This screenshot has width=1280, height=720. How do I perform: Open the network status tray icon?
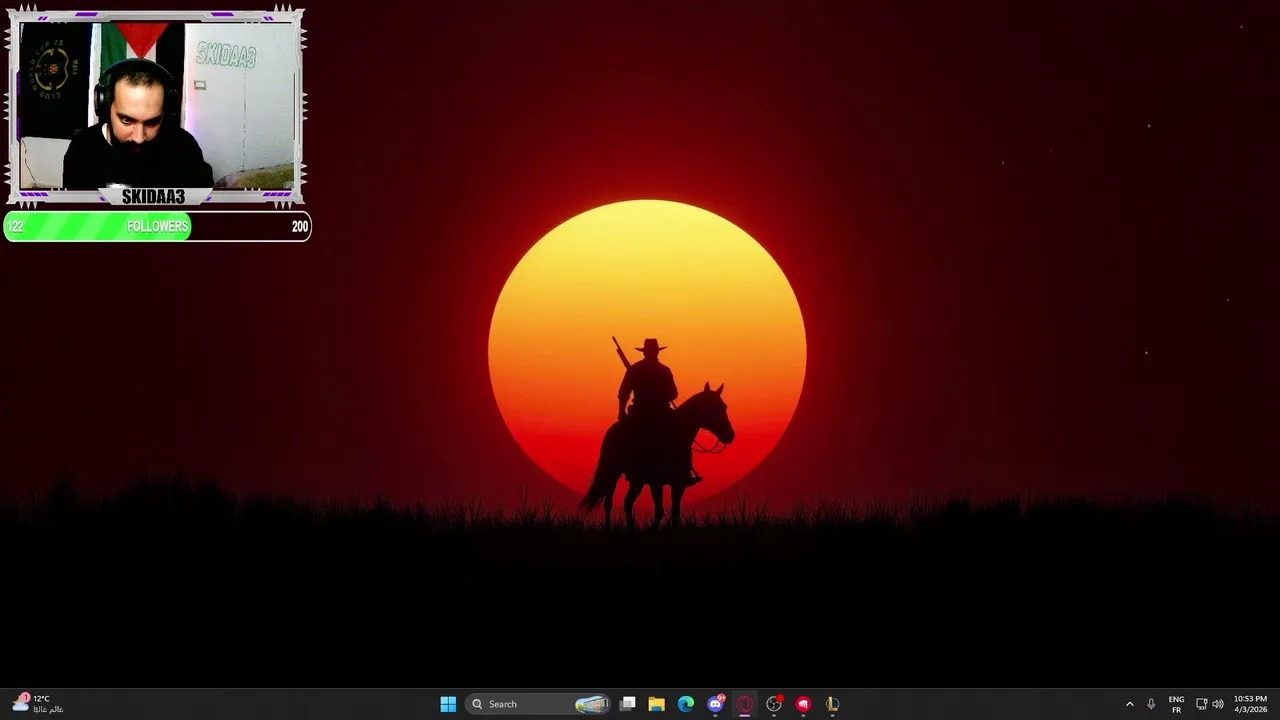(1201, 704)
